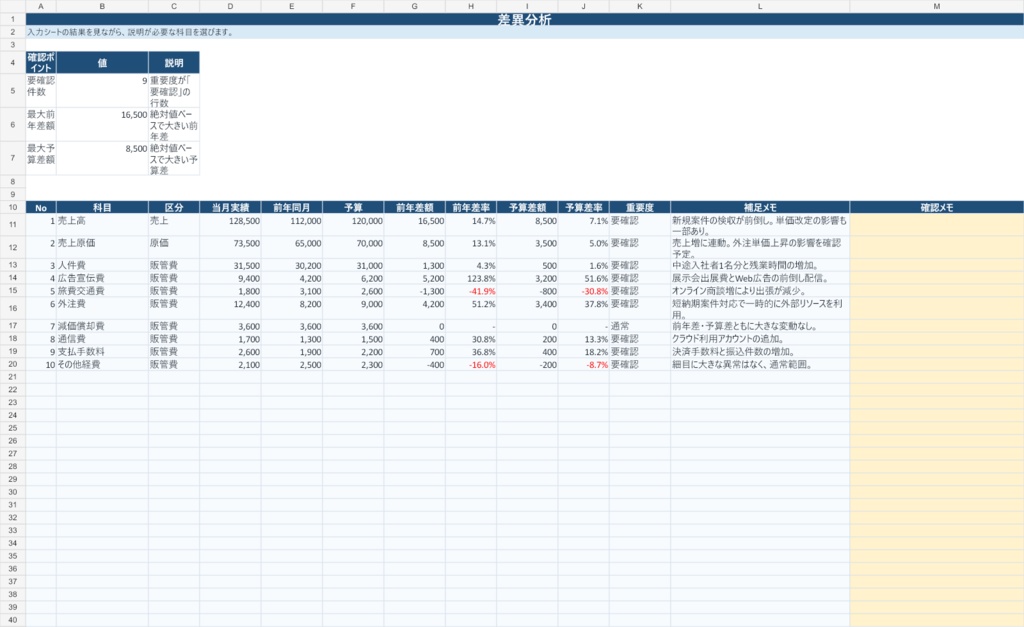Select the red -41.9% 前年差率 cell

coord(471,291)
